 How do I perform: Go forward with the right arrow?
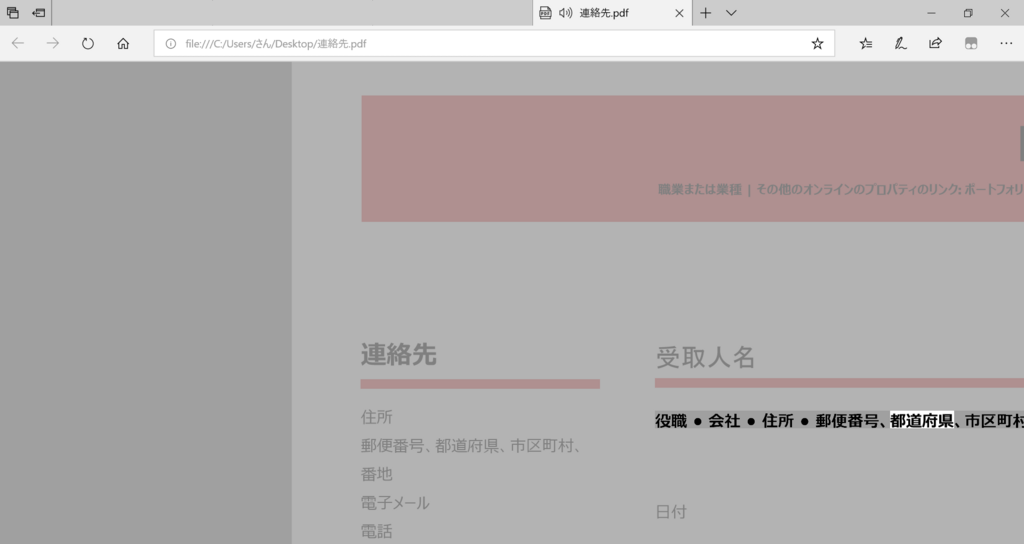pyautogui.click(x=53, y=43)
